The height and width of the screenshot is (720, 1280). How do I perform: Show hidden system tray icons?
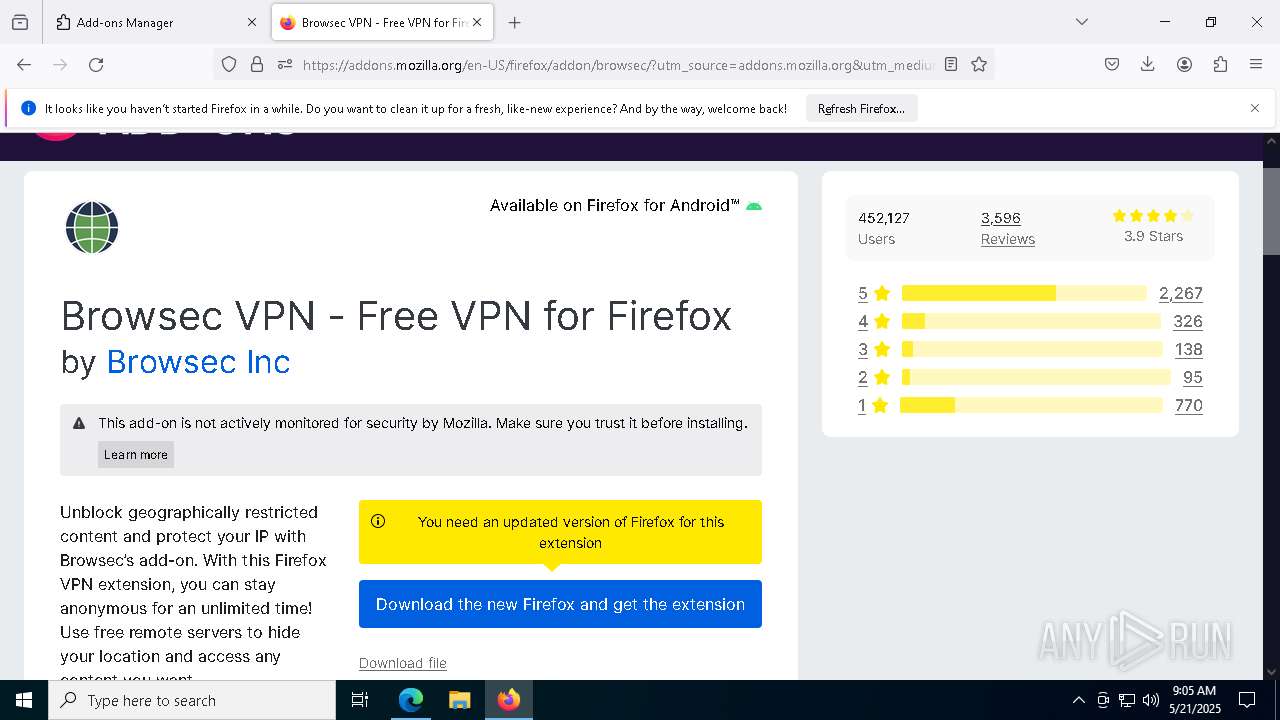click(x=1078, y=700)
